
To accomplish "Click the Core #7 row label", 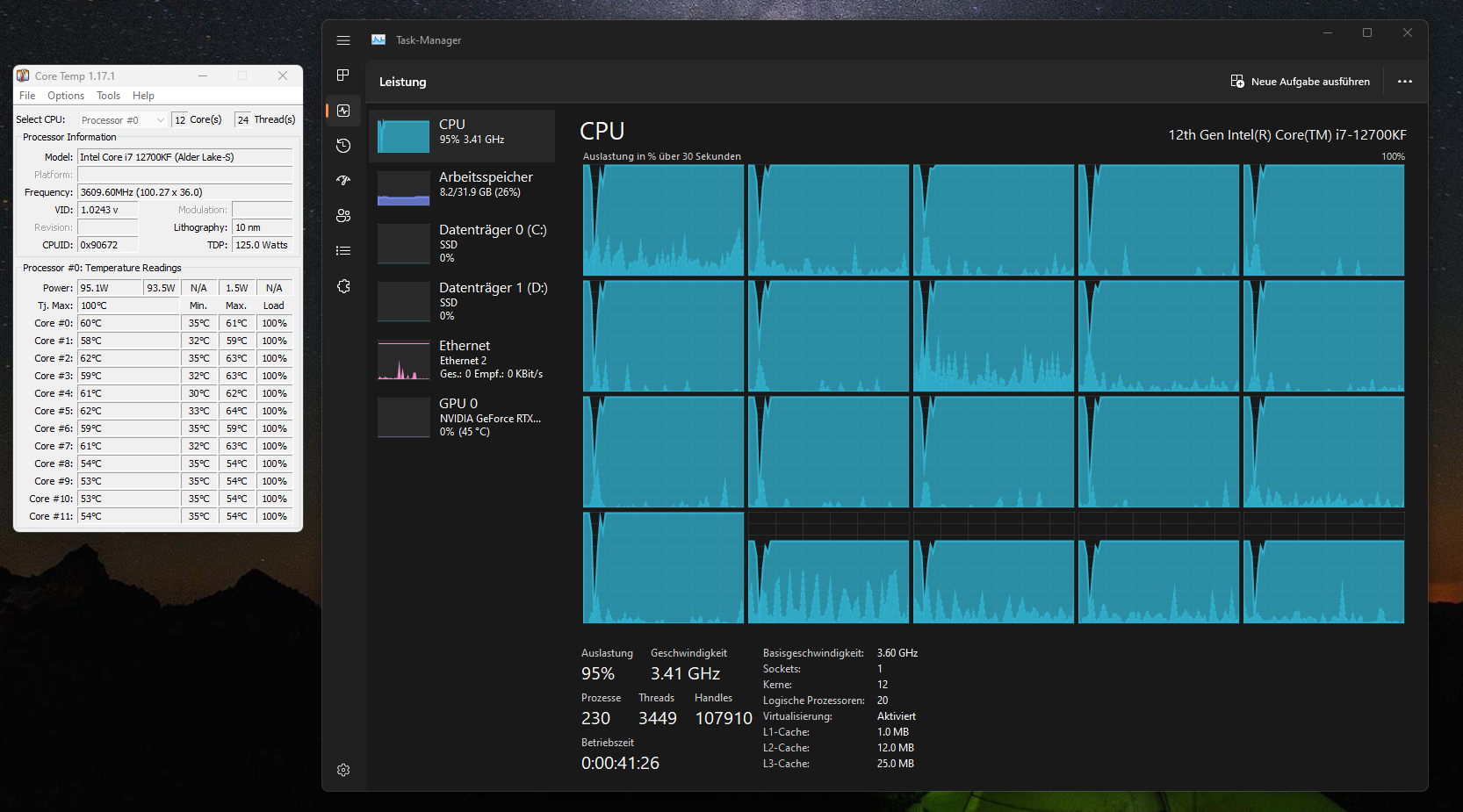I will [54, 446].
